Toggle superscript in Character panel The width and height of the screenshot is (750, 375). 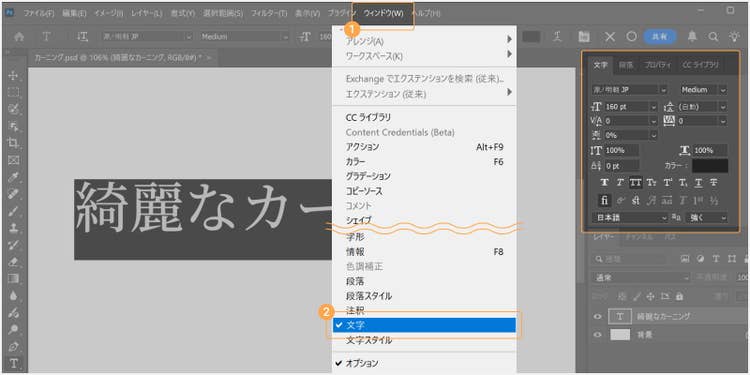(667, 182)
